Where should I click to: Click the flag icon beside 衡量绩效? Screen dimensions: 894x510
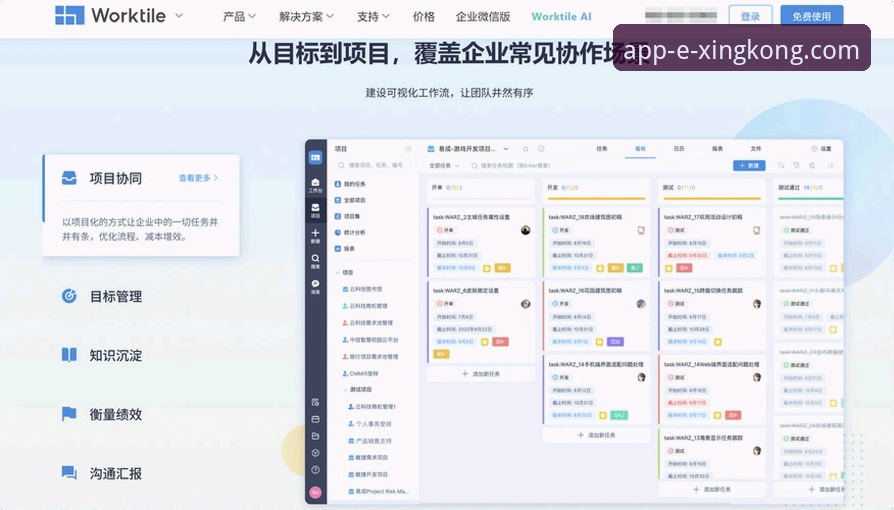[69, 414]
